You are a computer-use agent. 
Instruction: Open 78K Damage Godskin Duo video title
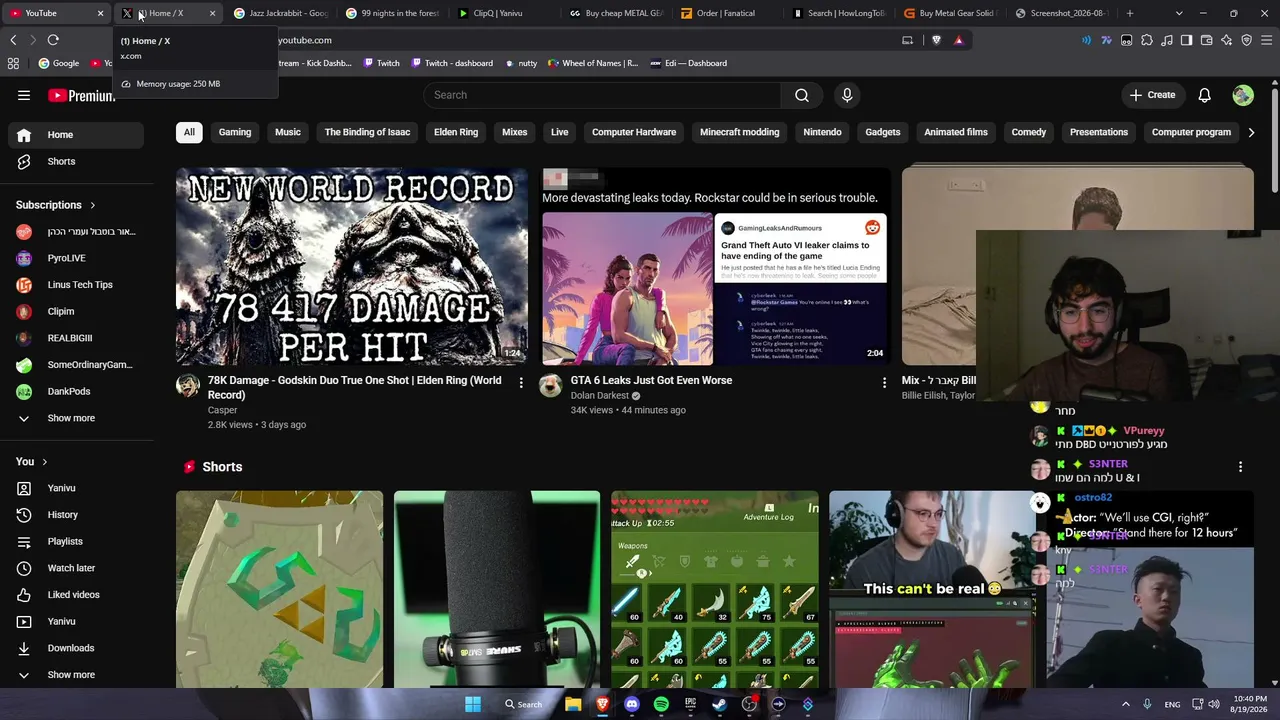(354, 387)
